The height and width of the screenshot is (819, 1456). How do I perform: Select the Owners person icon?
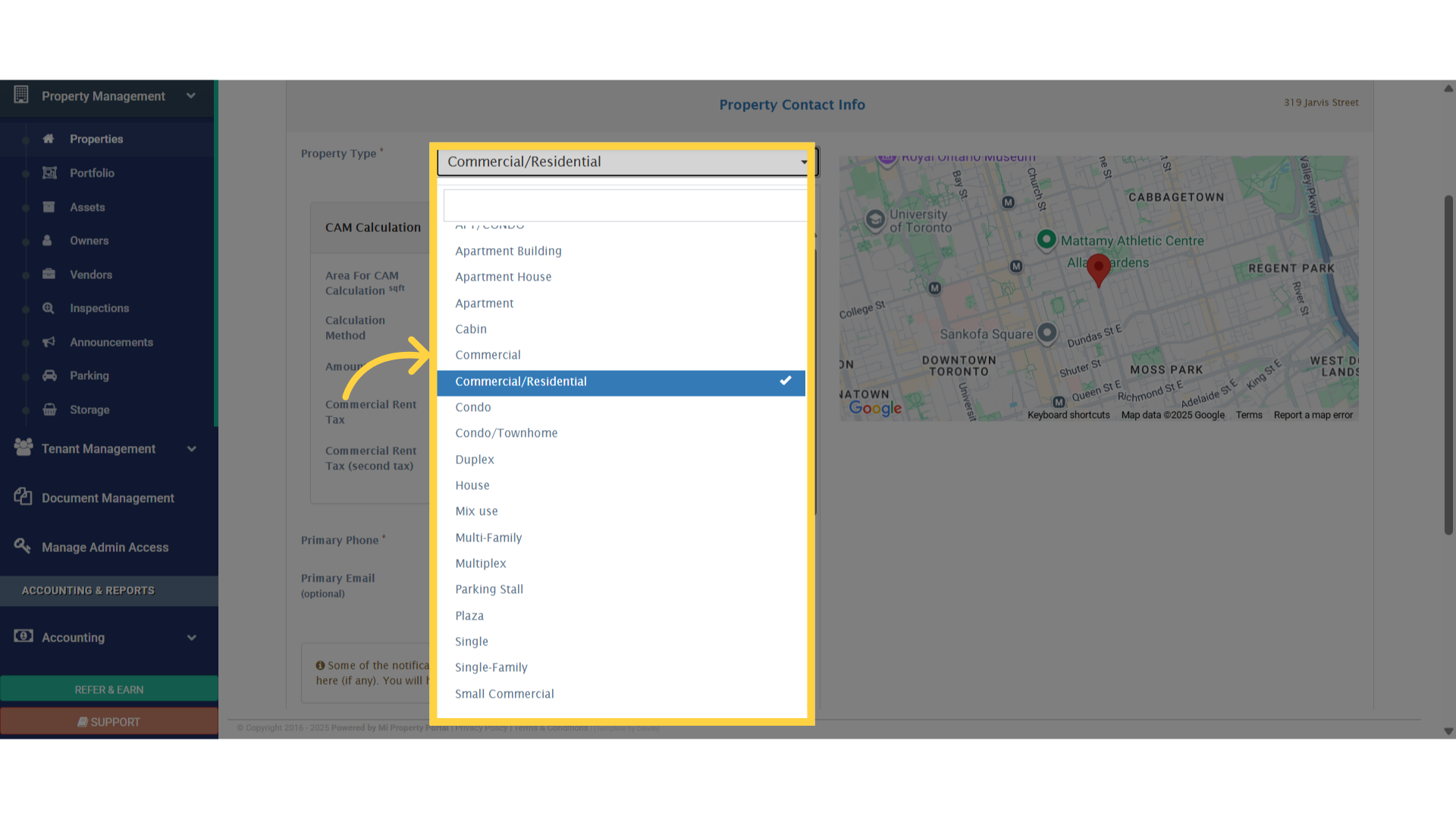point(47,240)
